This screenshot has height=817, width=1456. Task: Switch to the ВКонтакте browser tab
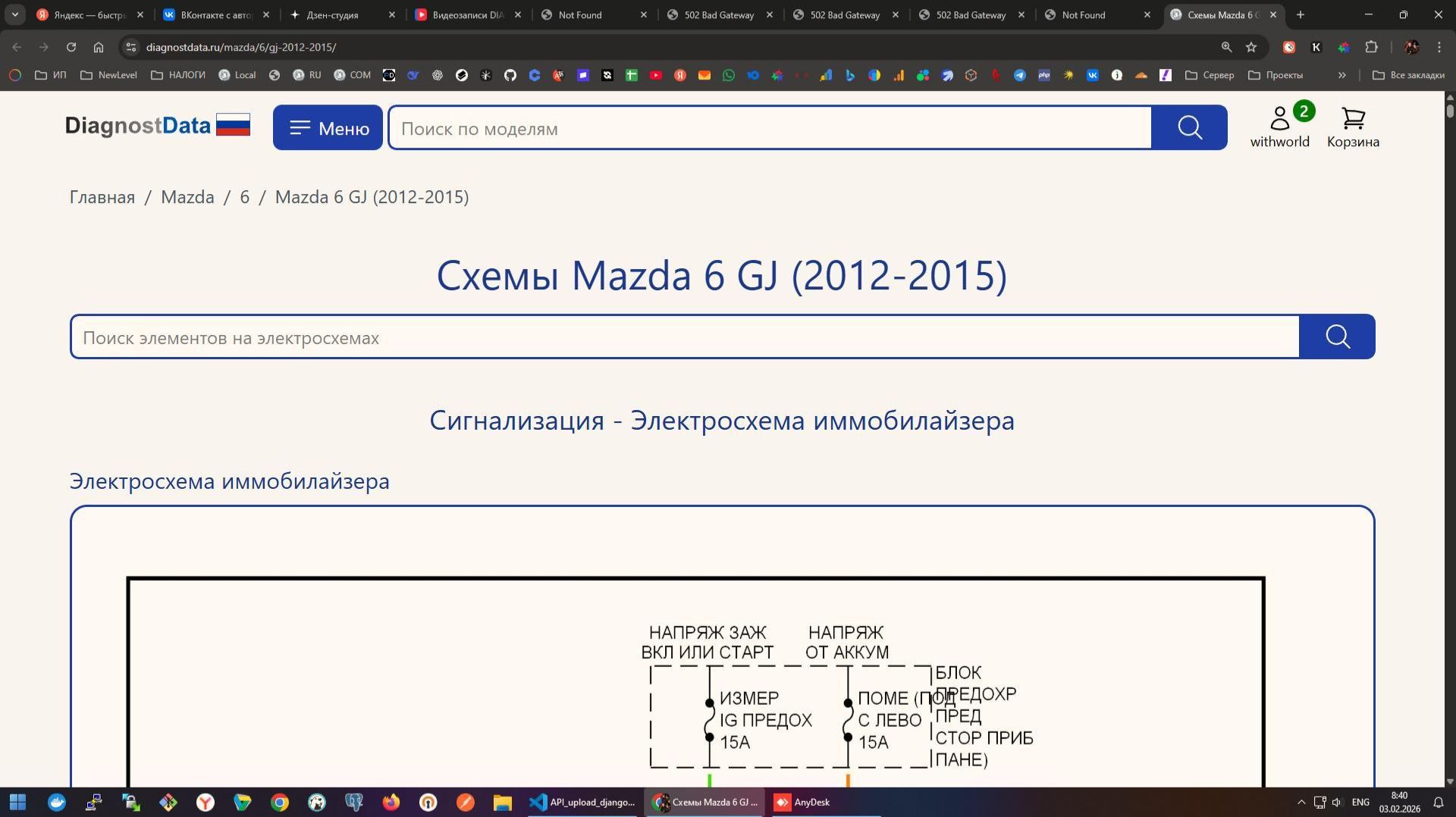(x=216, y=15)
